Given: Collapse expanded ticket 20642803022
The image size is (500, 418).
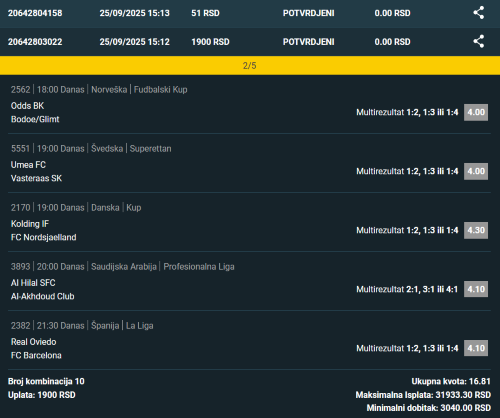Looking at the screenshot, I should 250,42.
